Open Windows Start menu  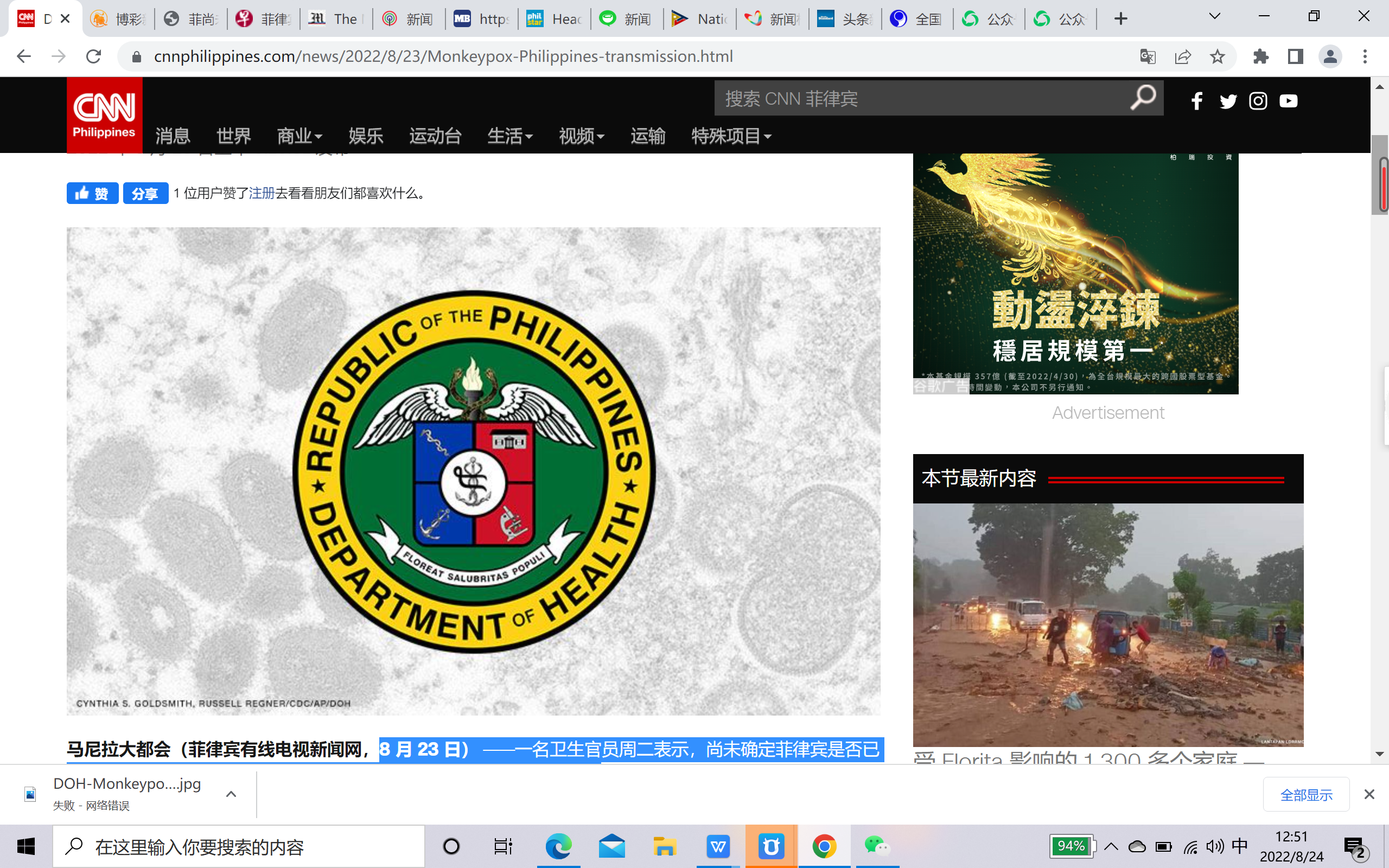click(26, 846)
